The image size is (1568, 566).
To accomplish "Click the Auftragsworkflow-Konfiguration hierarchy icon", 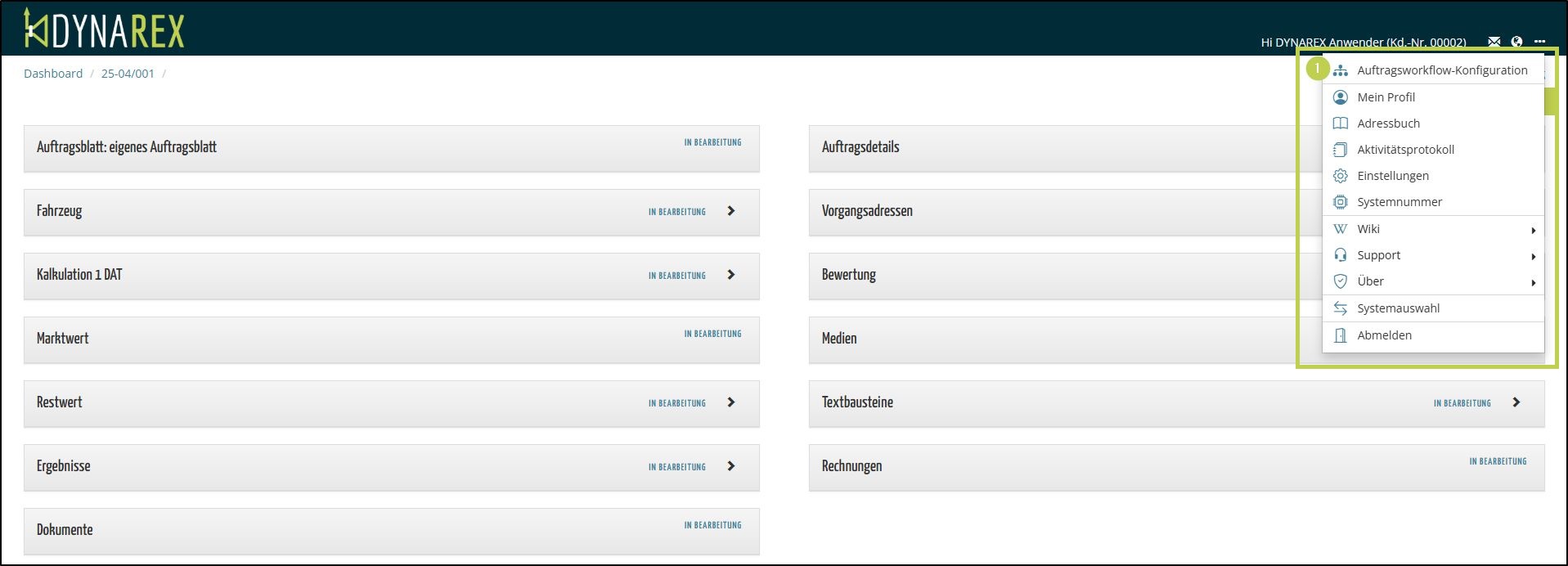I will (x=1341, y=71).
